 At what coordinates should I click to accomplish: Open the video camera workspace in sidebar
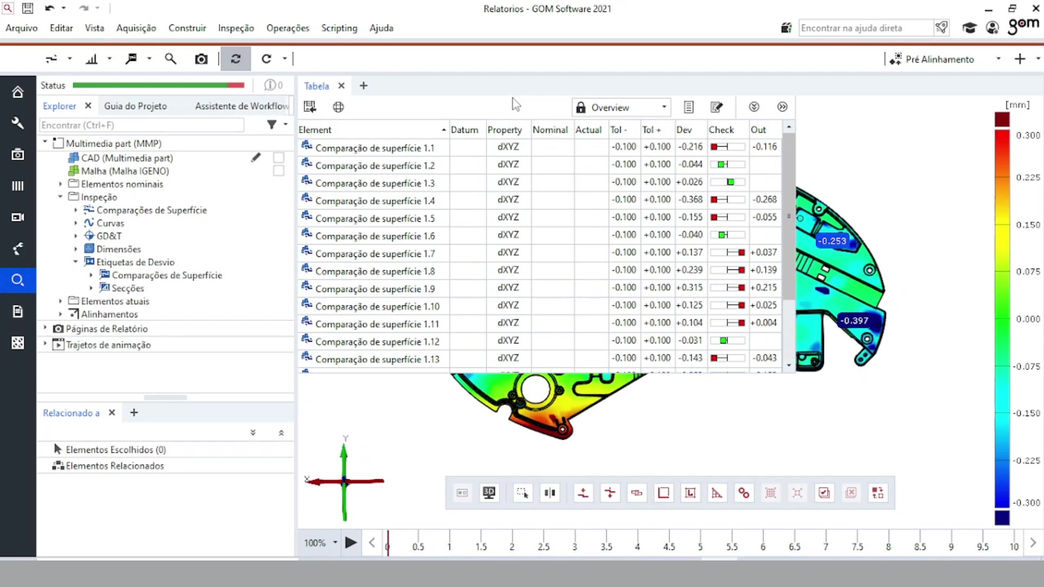pyautogui.click(x=18, y=217)
